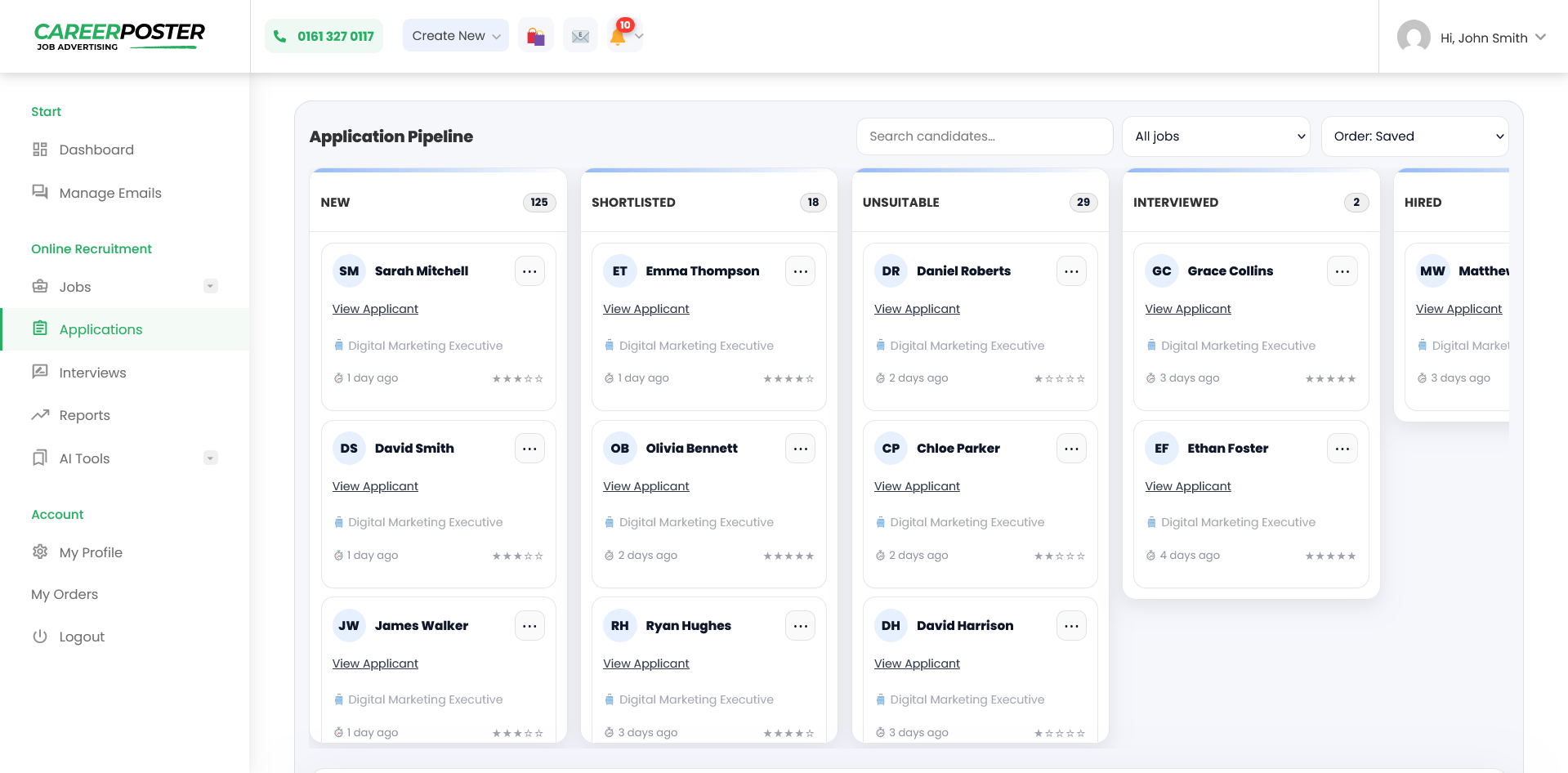View Applicant link for David Smith

click(375, 486)
